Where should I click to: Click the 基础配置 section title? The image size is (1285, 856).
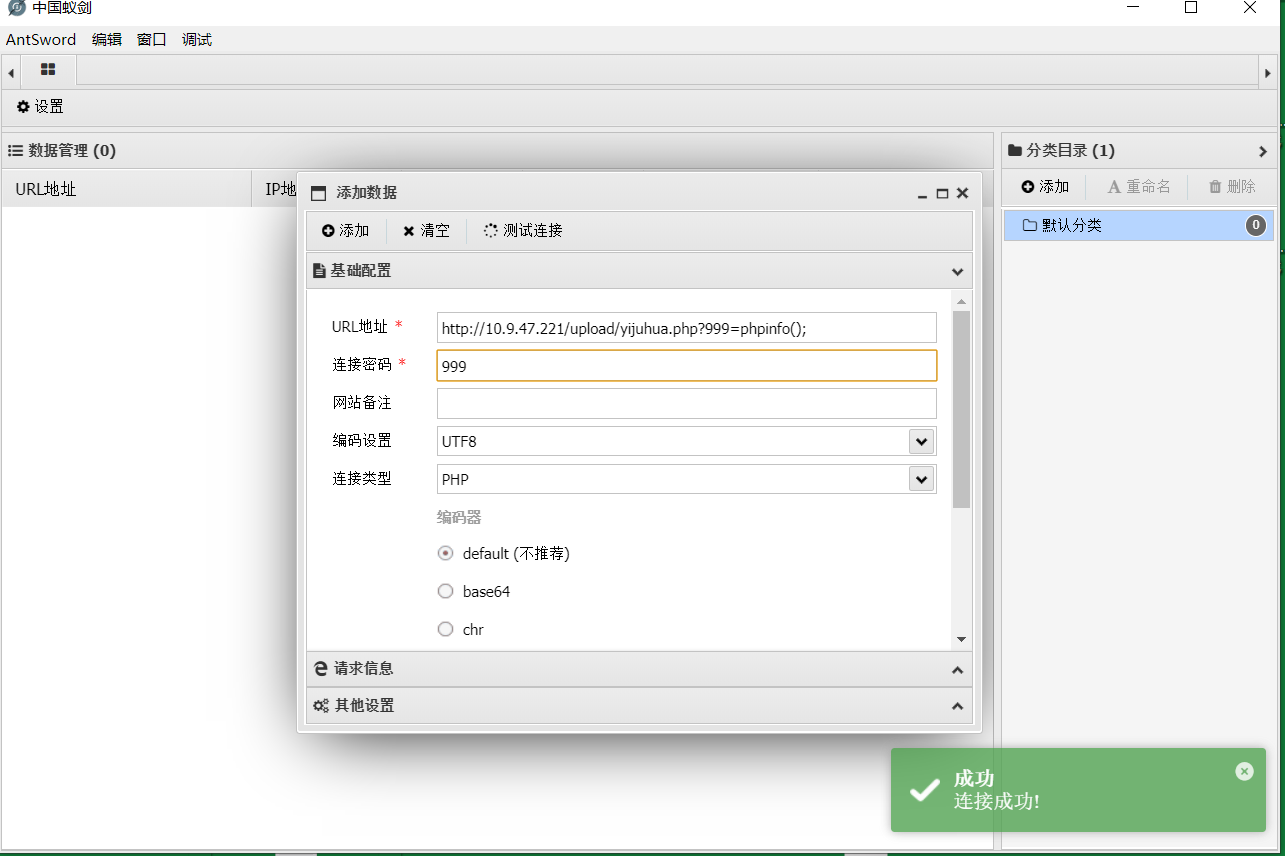361,271
